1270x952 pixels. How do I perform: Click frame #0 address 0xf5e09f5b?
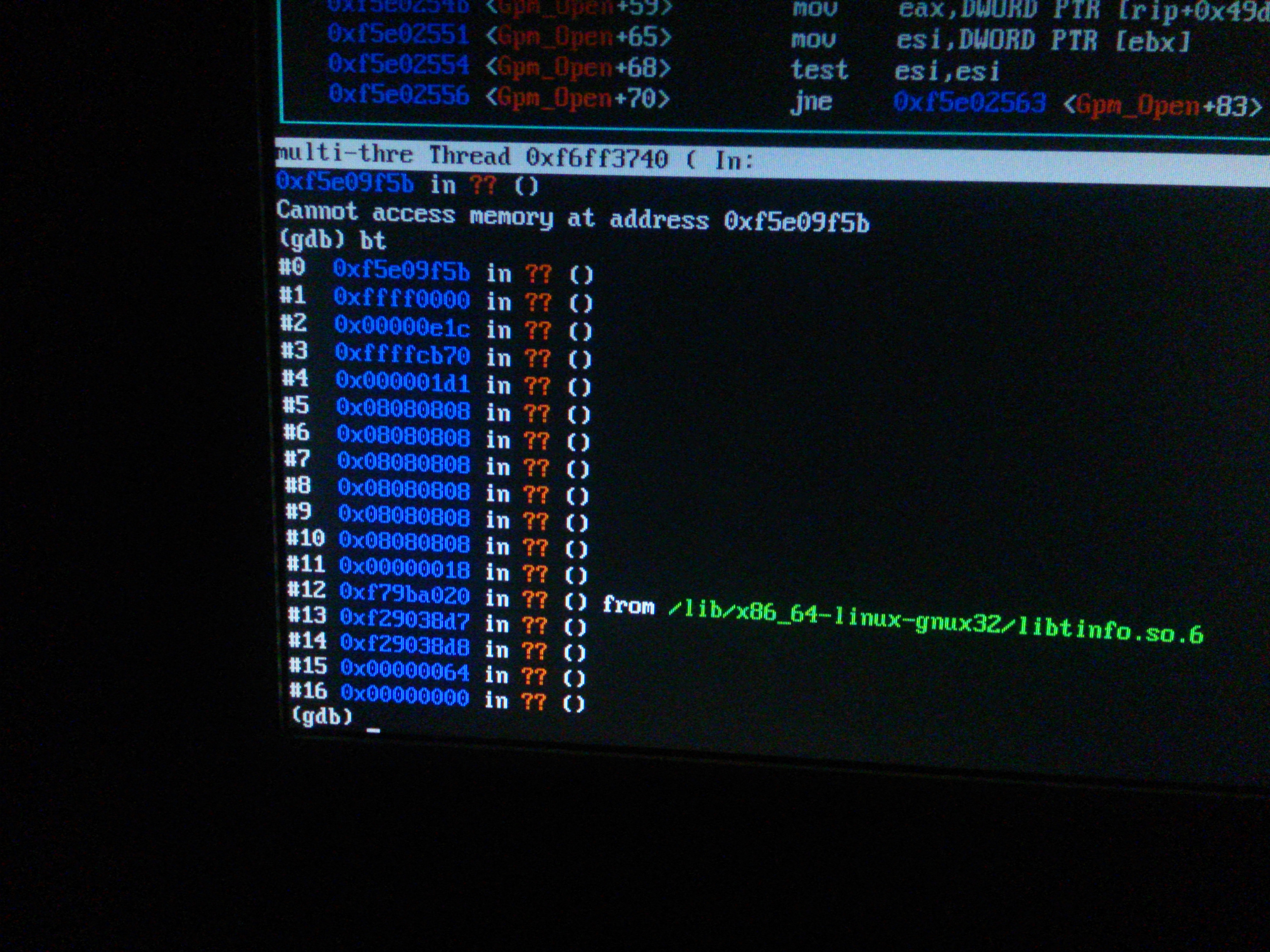pos(401,270)
